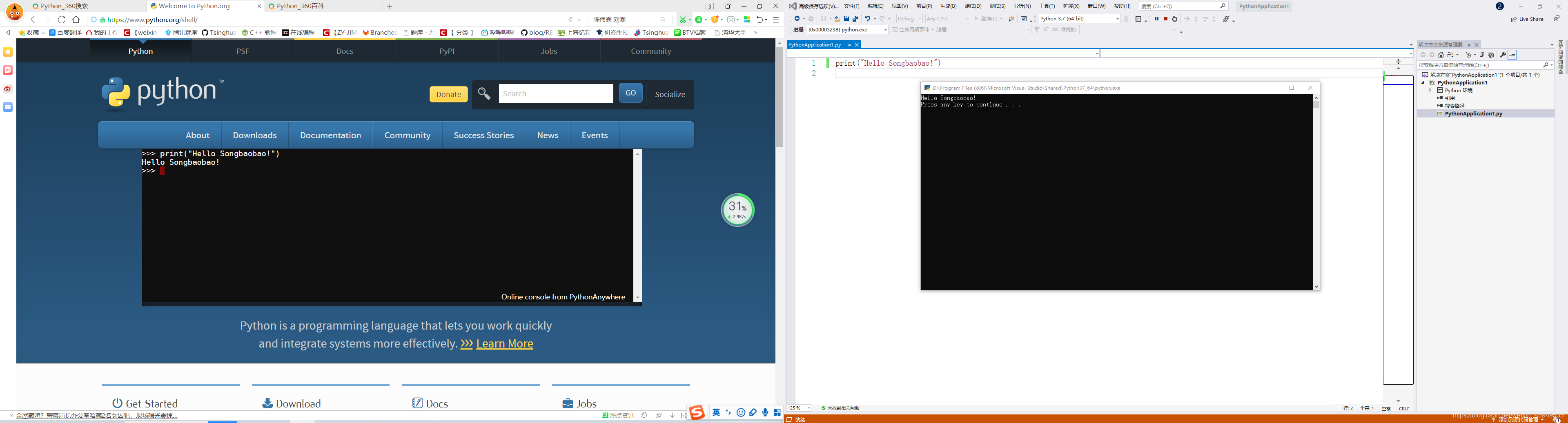Viewport: 1568px width, 423px height.
Task: Click the wrench Properties icon in Solution Explorer
Action: coord(1503,55)
